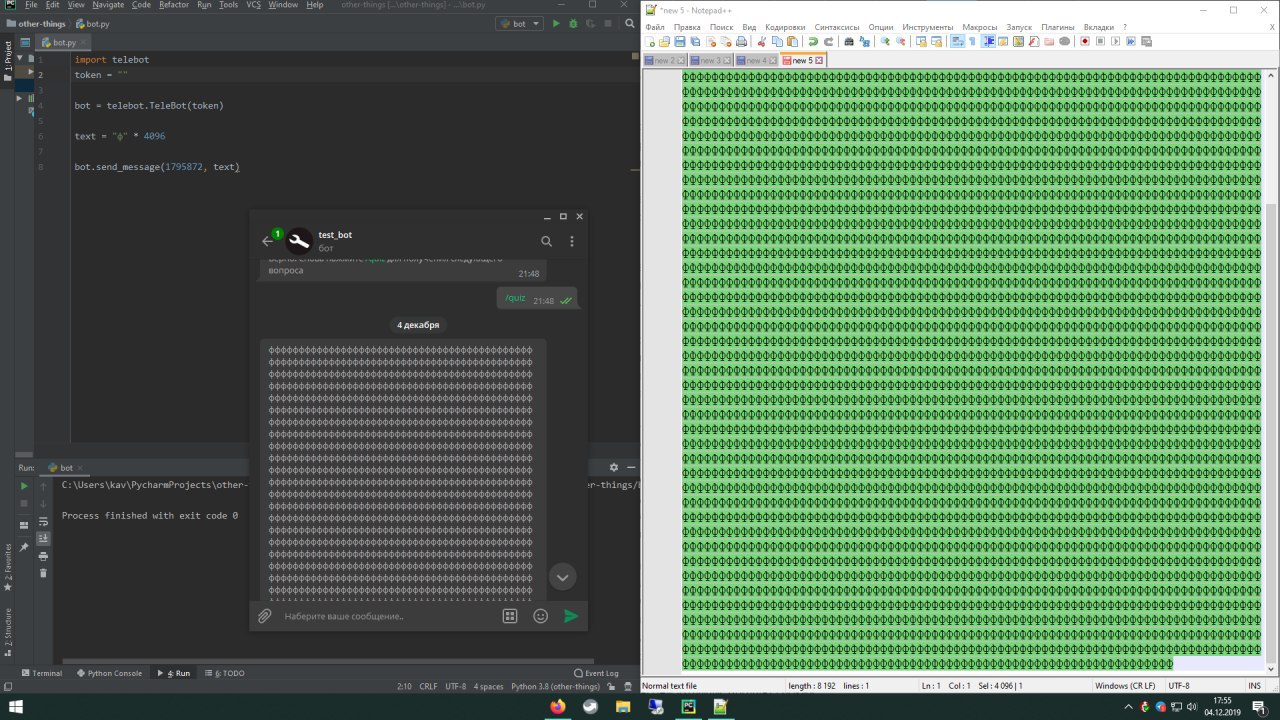Viewport: 1280px width, 720px height.
Task: Toggle word wrap in Notepad++ toolbar
Action: point(957,42)
